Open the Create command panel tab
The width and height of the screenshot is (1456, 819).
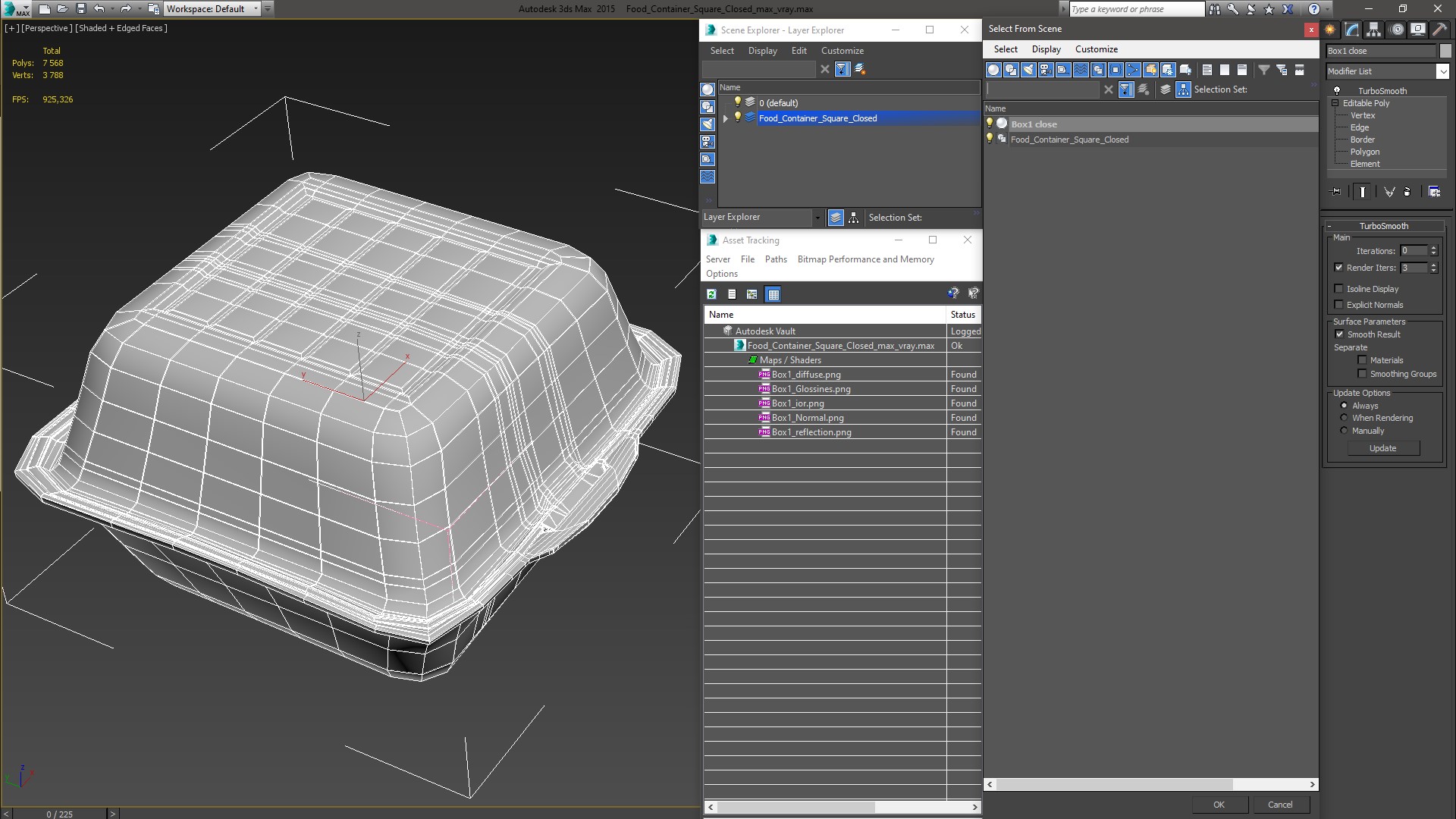(x=1330, y=30)
